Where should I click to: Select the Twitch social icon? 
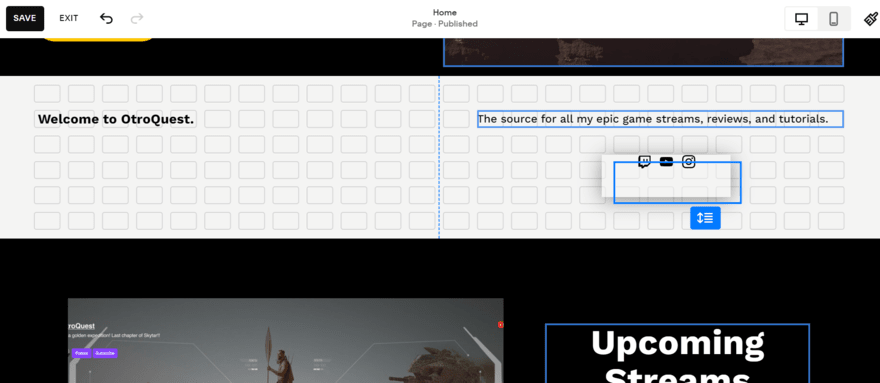(x=644, y=162)
